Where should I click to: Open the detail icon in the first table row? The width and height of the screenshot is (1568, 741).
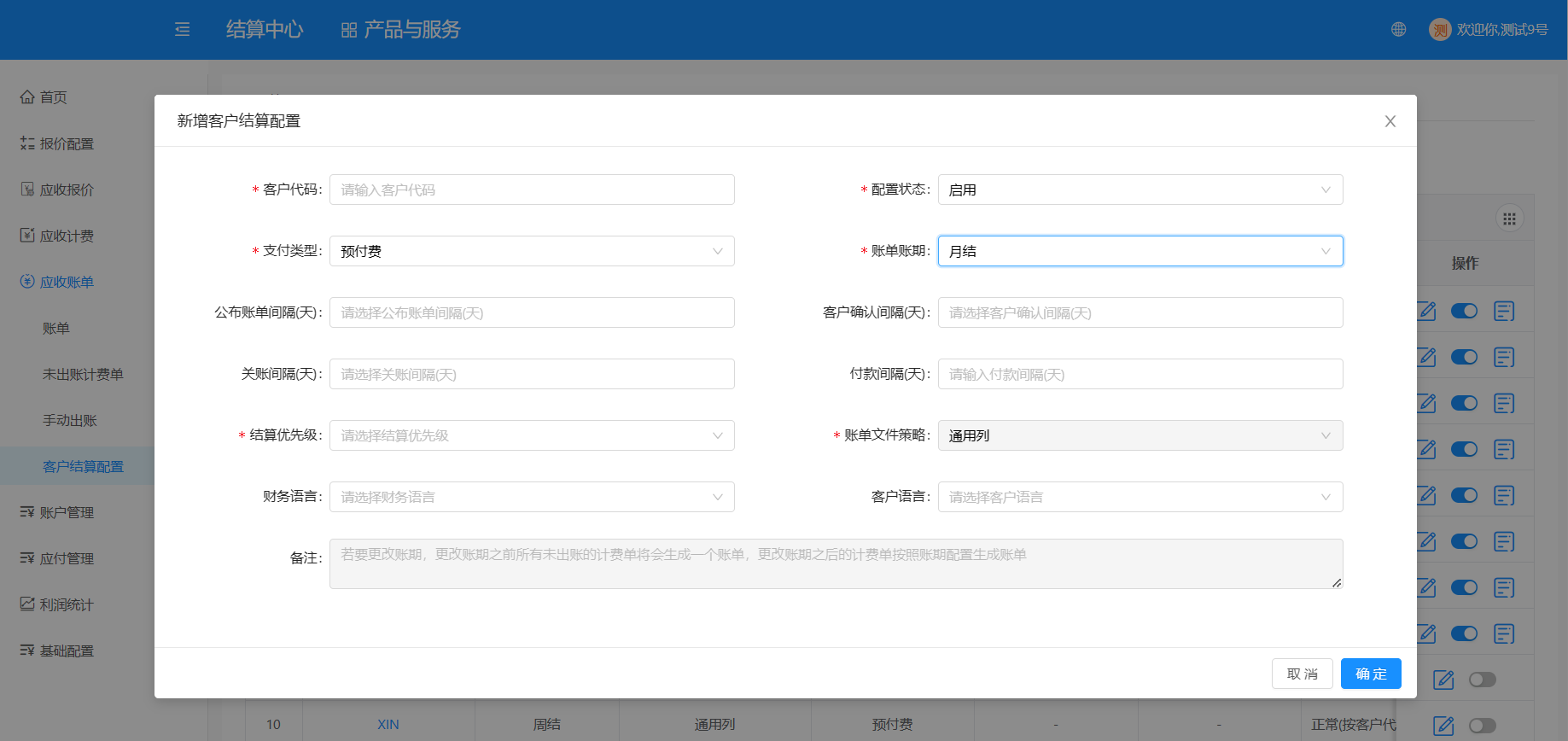click(1504, 311)
